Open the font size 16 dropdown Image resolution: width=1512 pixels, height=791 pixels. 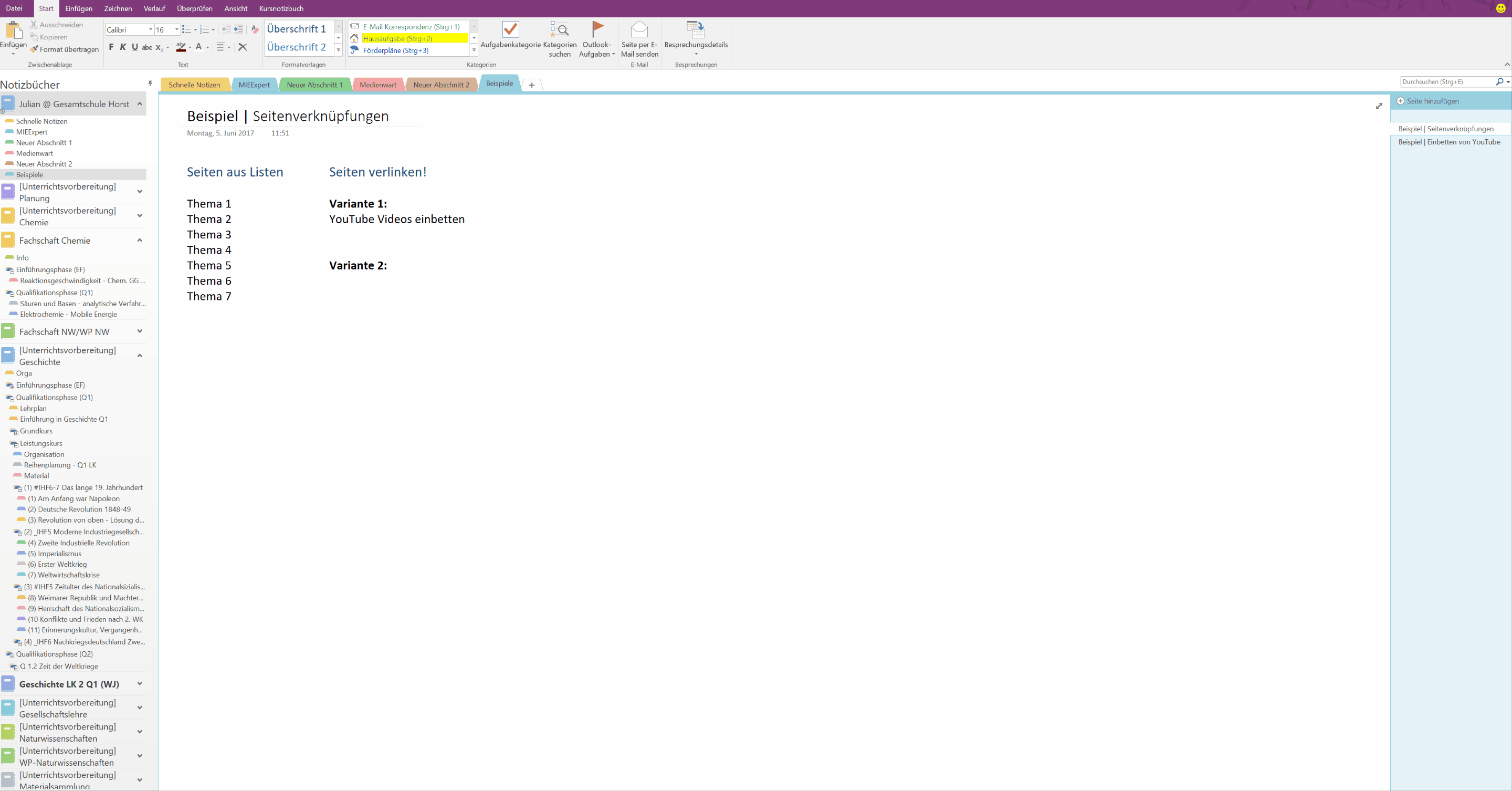coord(177,29)
